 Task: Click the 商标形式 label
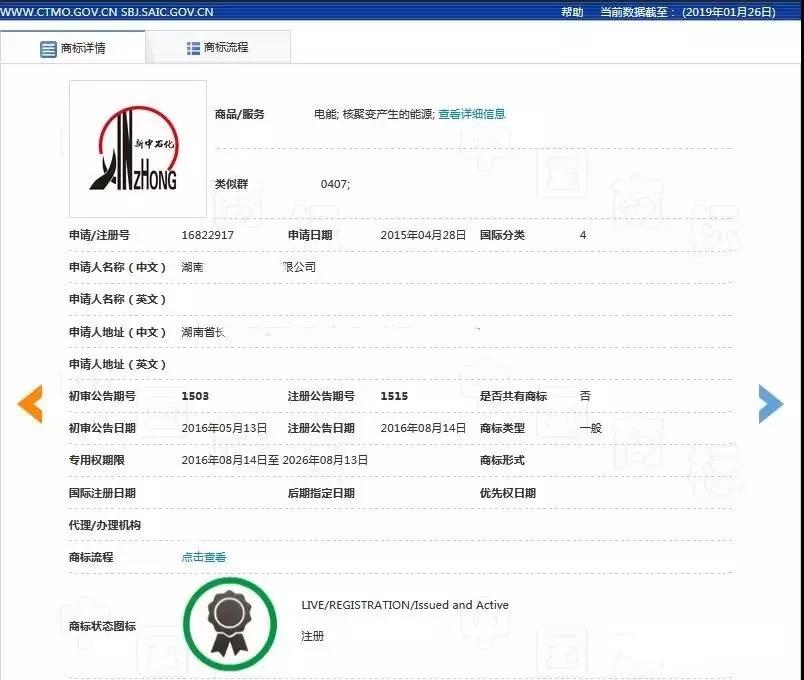502,460
